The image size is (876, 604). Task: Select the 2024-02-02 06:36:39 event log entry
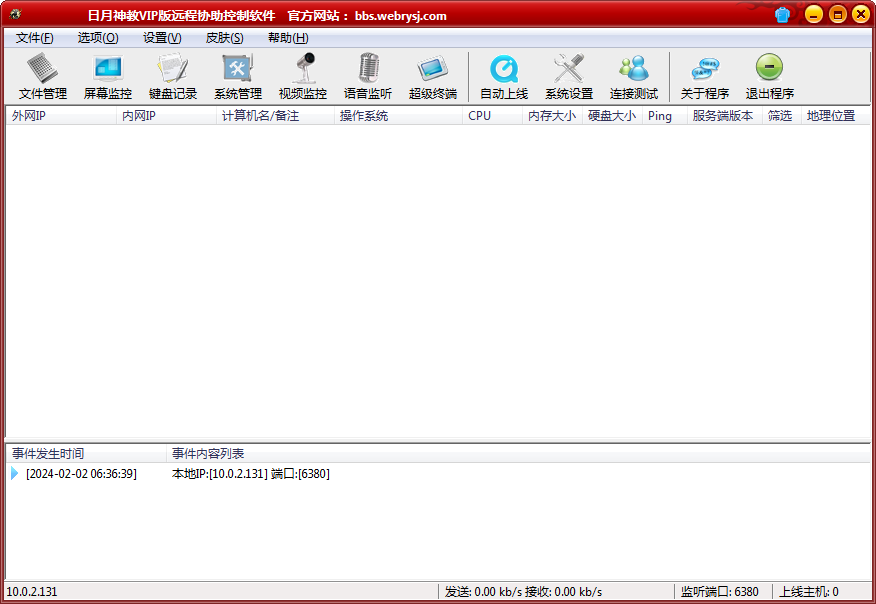click(x=81, y=474)
